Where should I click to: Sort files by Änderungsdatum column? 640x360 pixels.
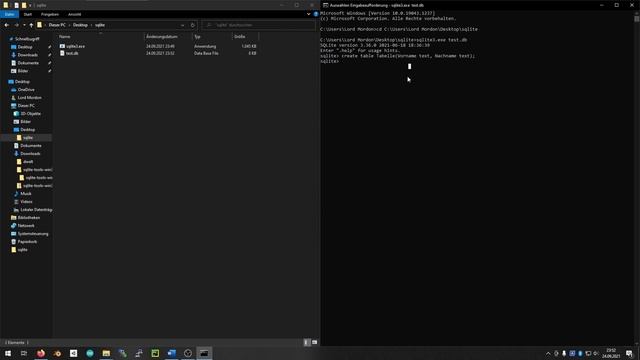coord(162,36)
